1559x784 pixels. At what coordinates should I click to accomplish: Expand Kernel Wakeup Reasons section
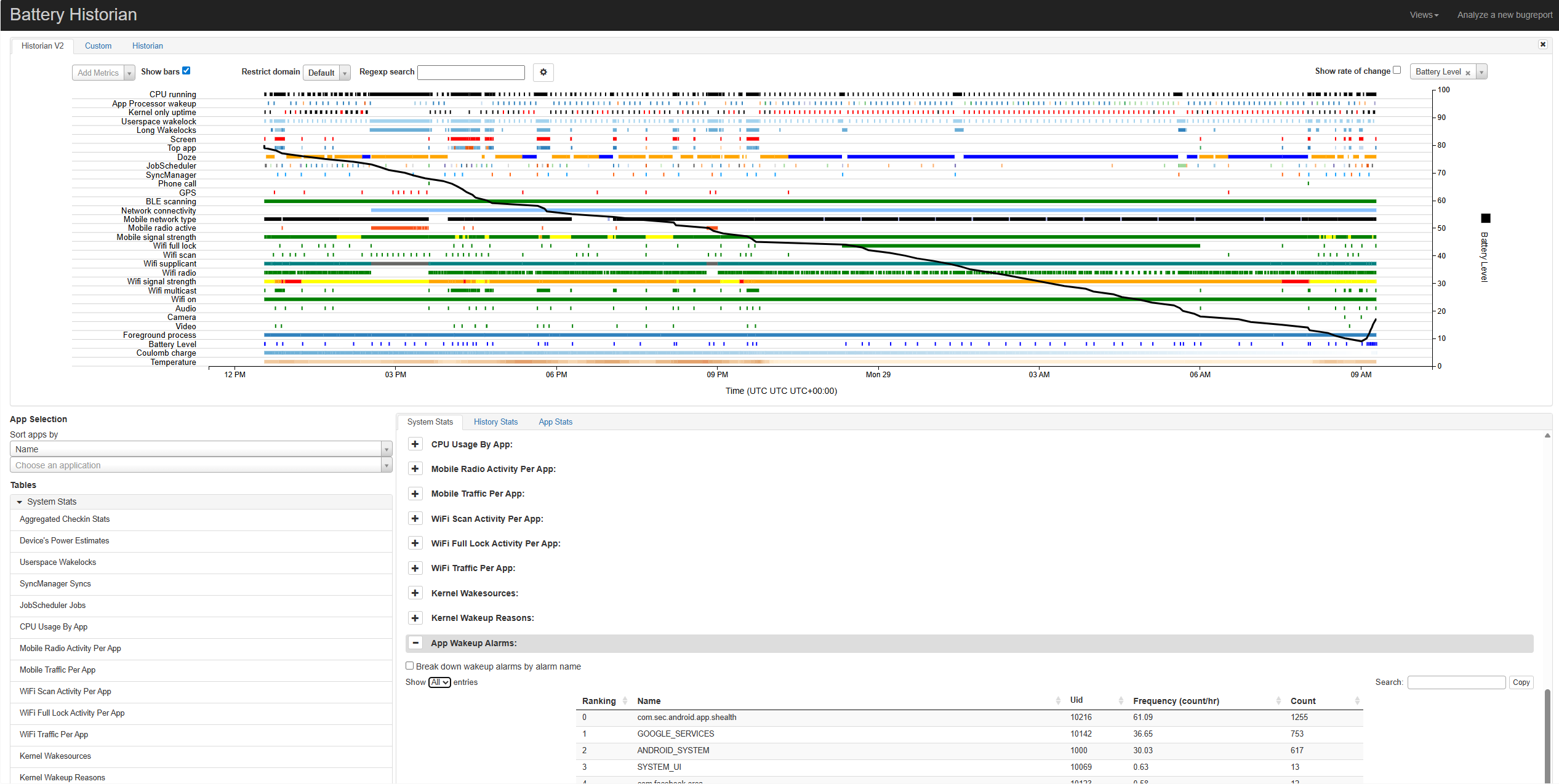click(x=415, y=618)
